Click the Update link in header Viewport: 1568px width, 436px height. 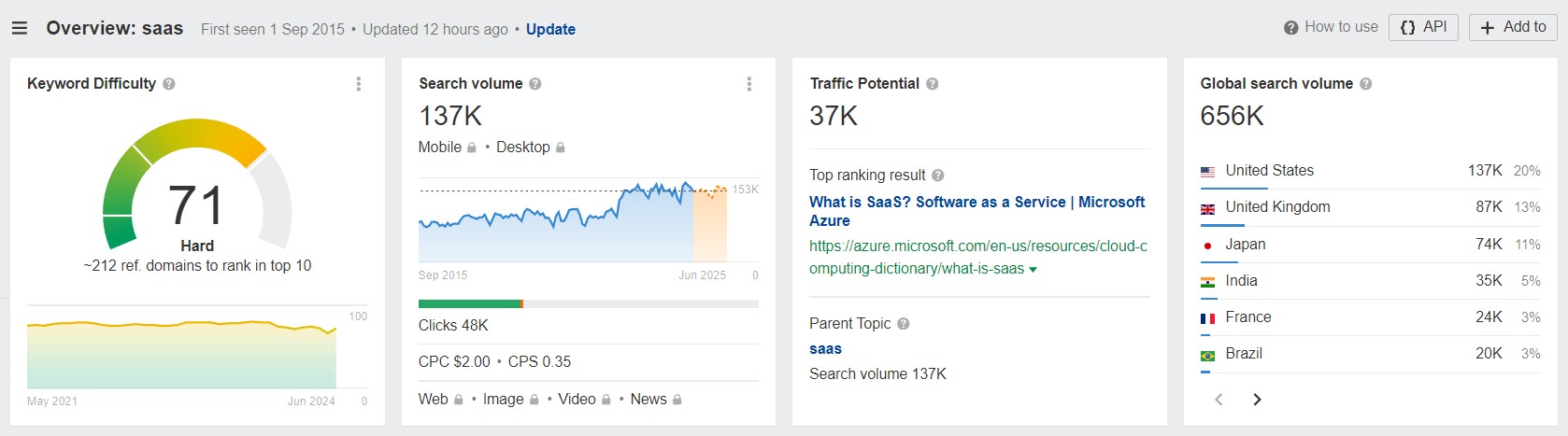pyautogui.click(x=550, y=29)
